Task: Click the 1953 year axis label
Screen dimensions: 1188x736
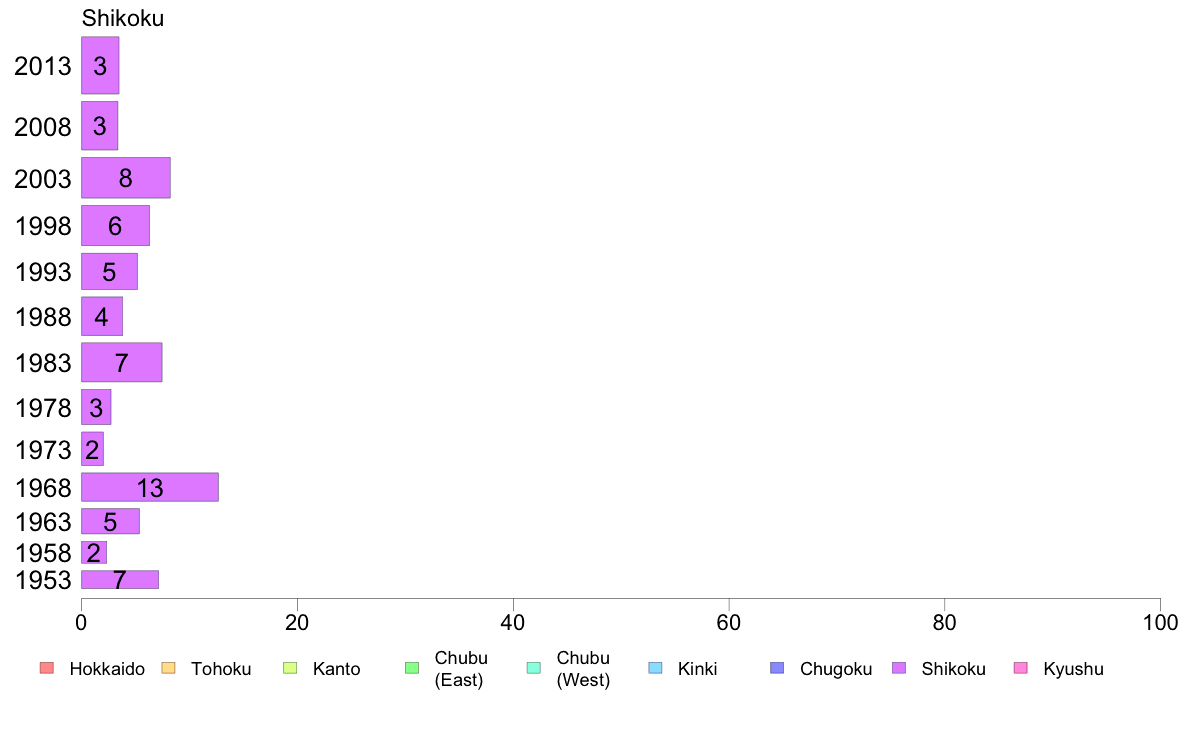Action: coord(43,580)
